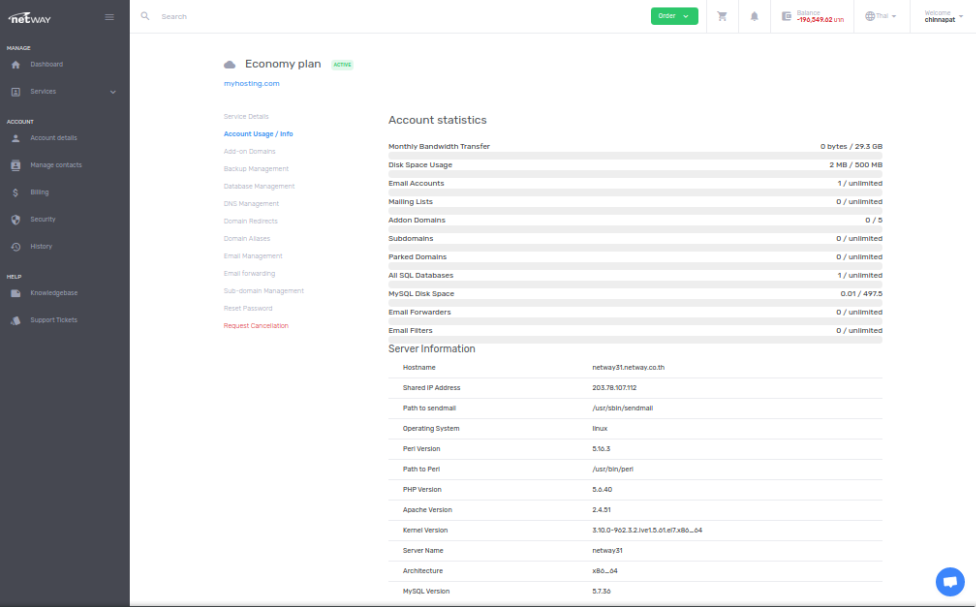
Task: Click the hamburger menu icon
Action: 109,16
